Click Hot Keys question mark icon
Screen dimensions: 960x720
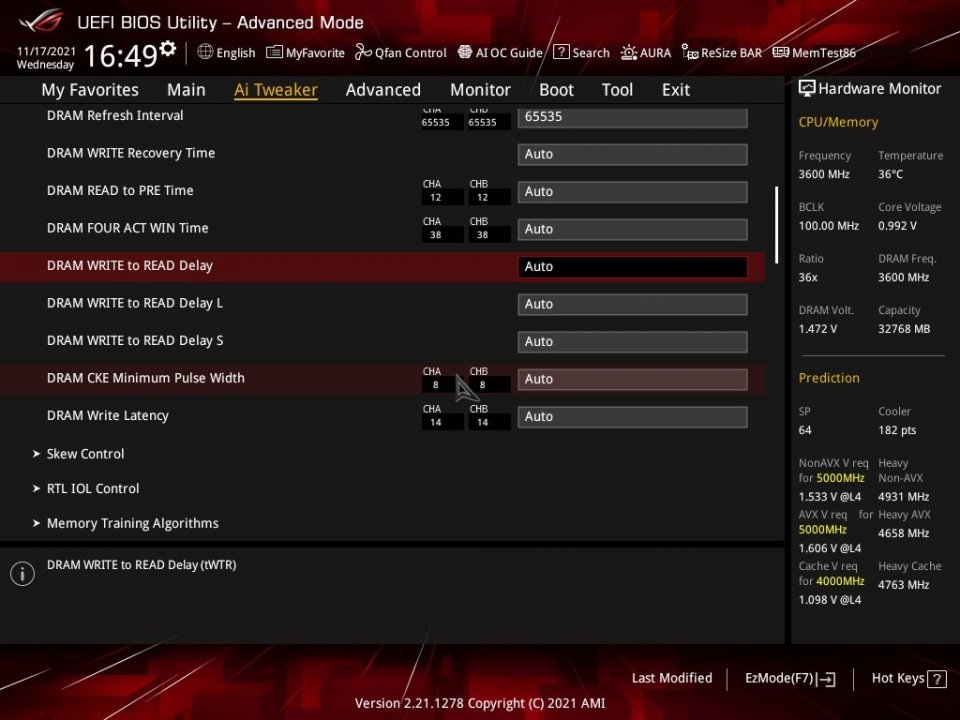(937, 678)
